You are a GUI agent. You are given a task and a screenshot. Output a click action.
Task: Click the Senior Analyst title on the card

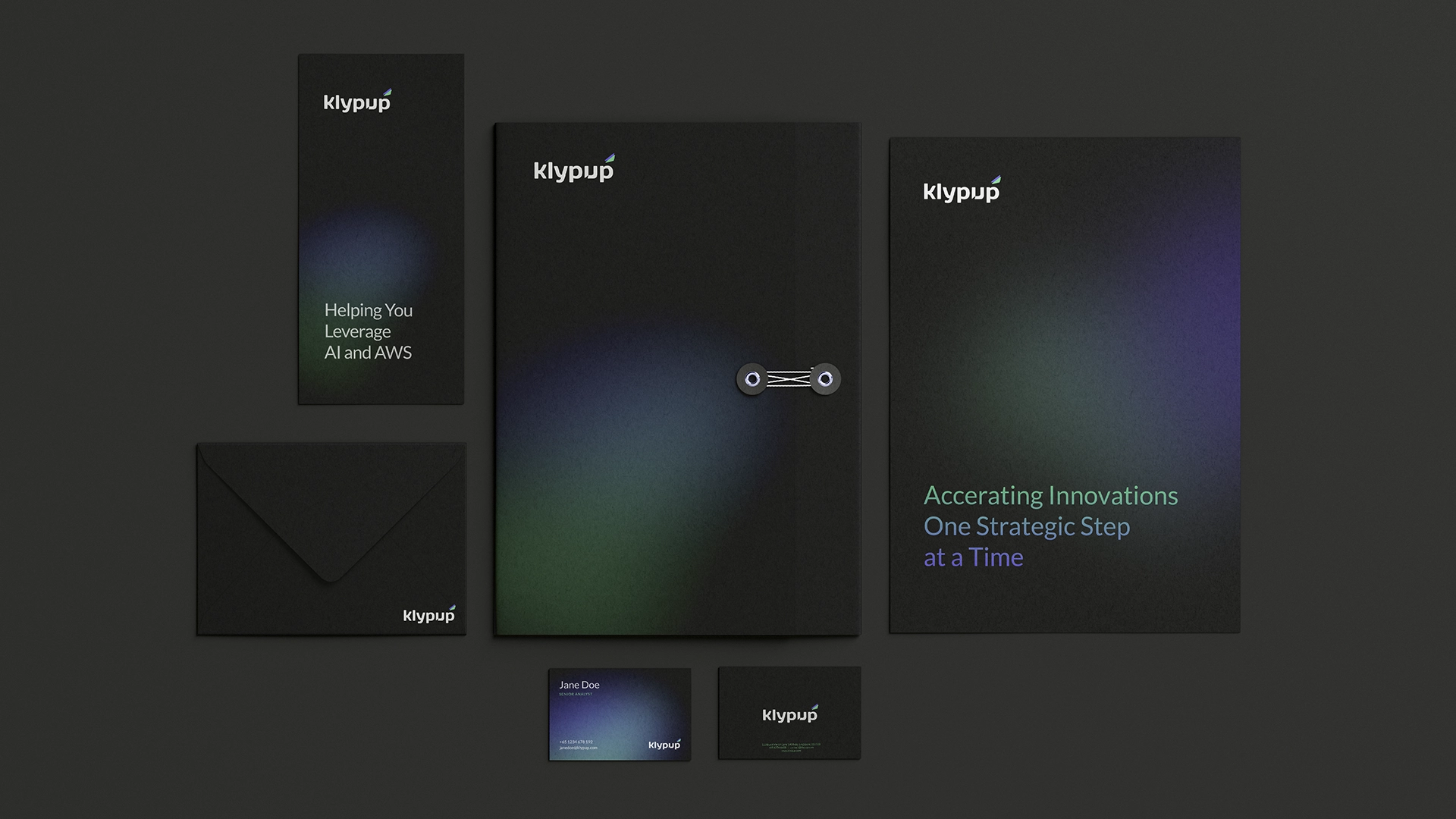(576, 695)
